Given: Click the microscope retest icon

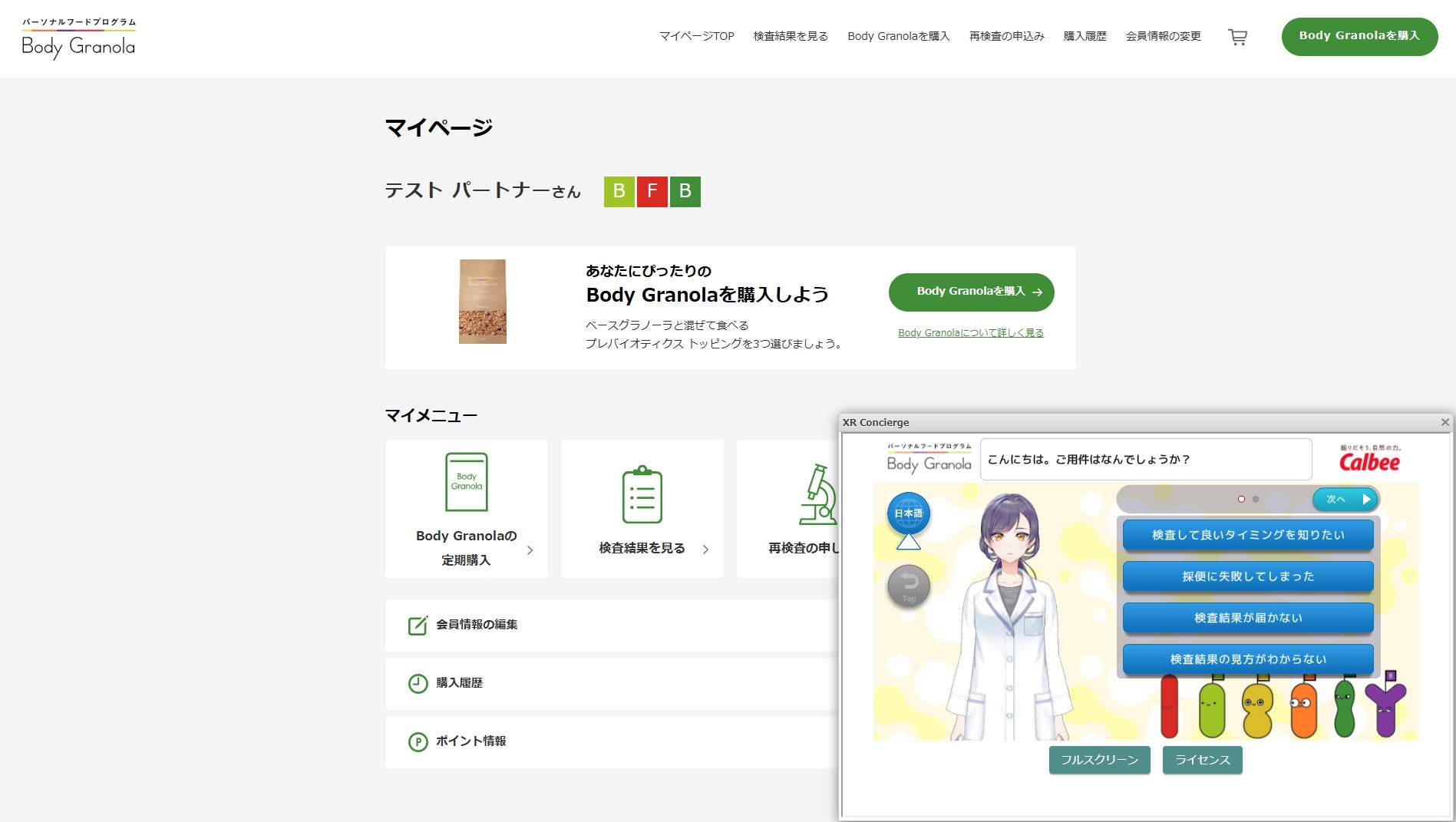Looking at the screenshot, I should coord(818,494).
